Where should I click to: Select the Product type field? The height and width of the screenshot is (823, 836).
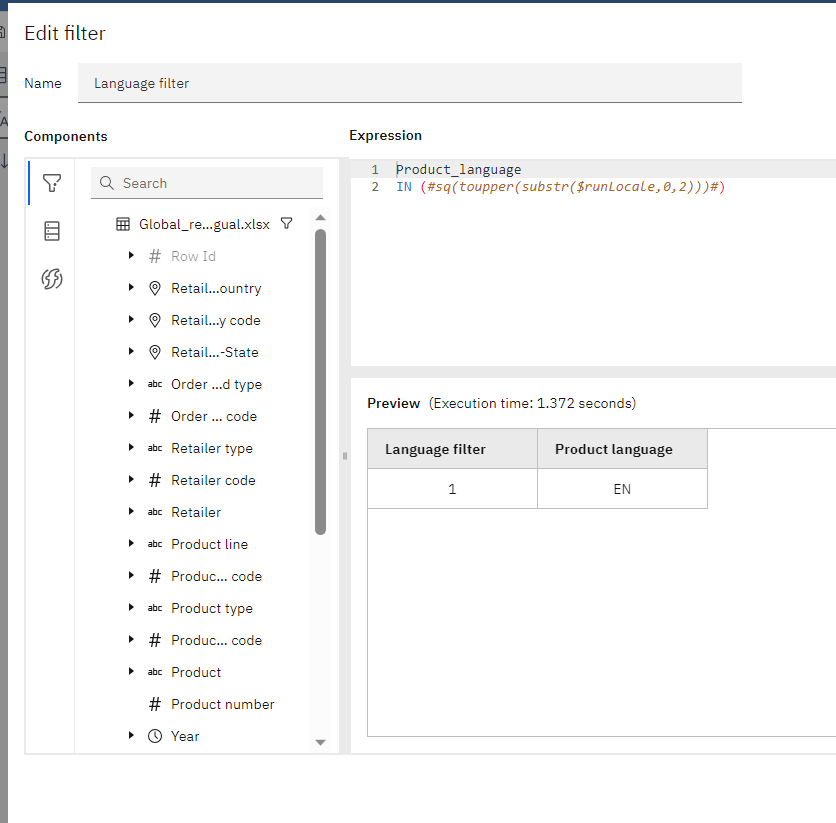pyautogui.click(x=212, y=608)
